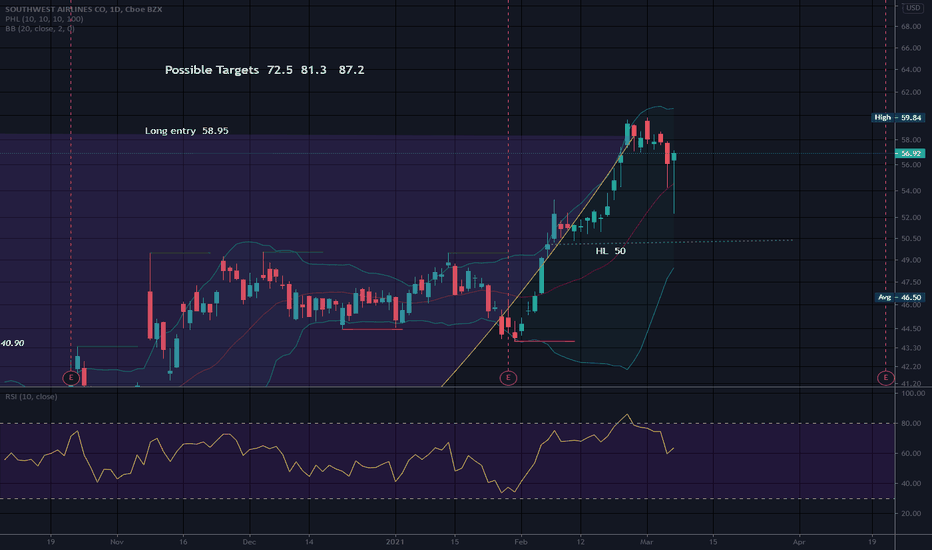The image size is (932, 550).
Task: Click the Dec label on time axis
Action: click(250, 542)
